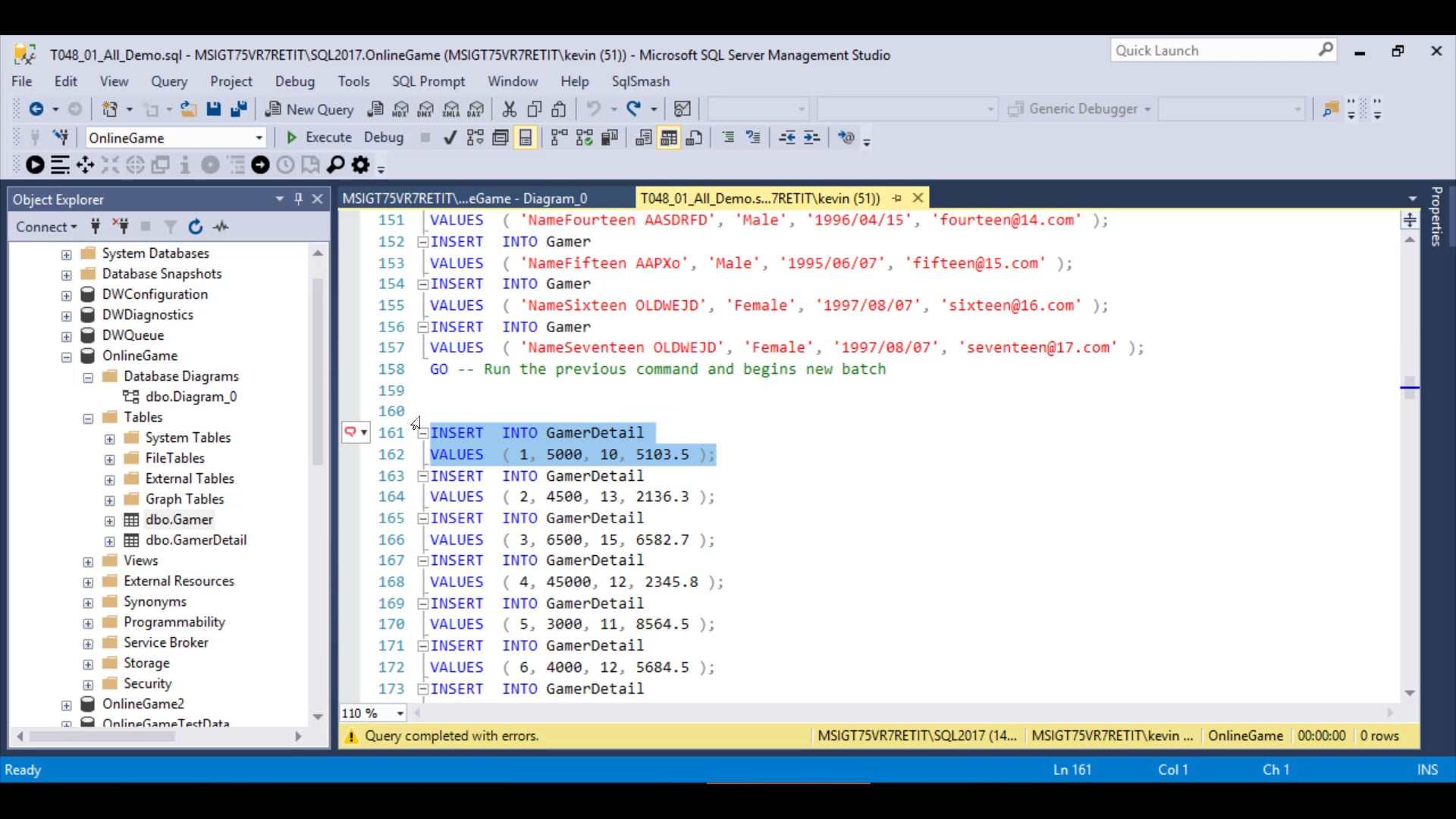Open the SQL Prompt menu
Viewport: 1456px width, 819px height.
pos(429,81)
